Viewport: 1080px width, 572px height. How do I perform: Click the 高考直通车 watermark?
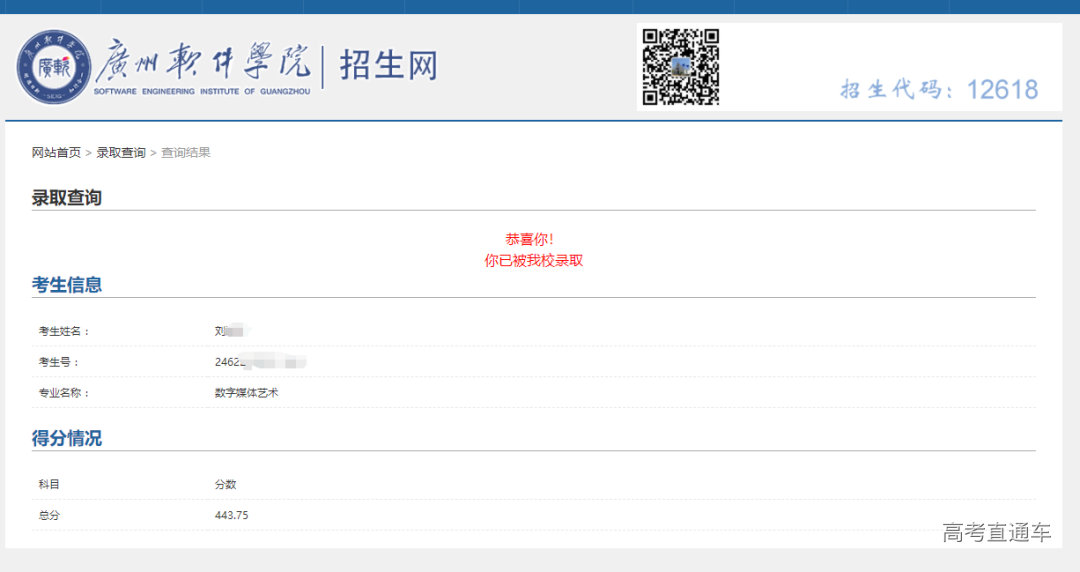click(x=996, y=532)
